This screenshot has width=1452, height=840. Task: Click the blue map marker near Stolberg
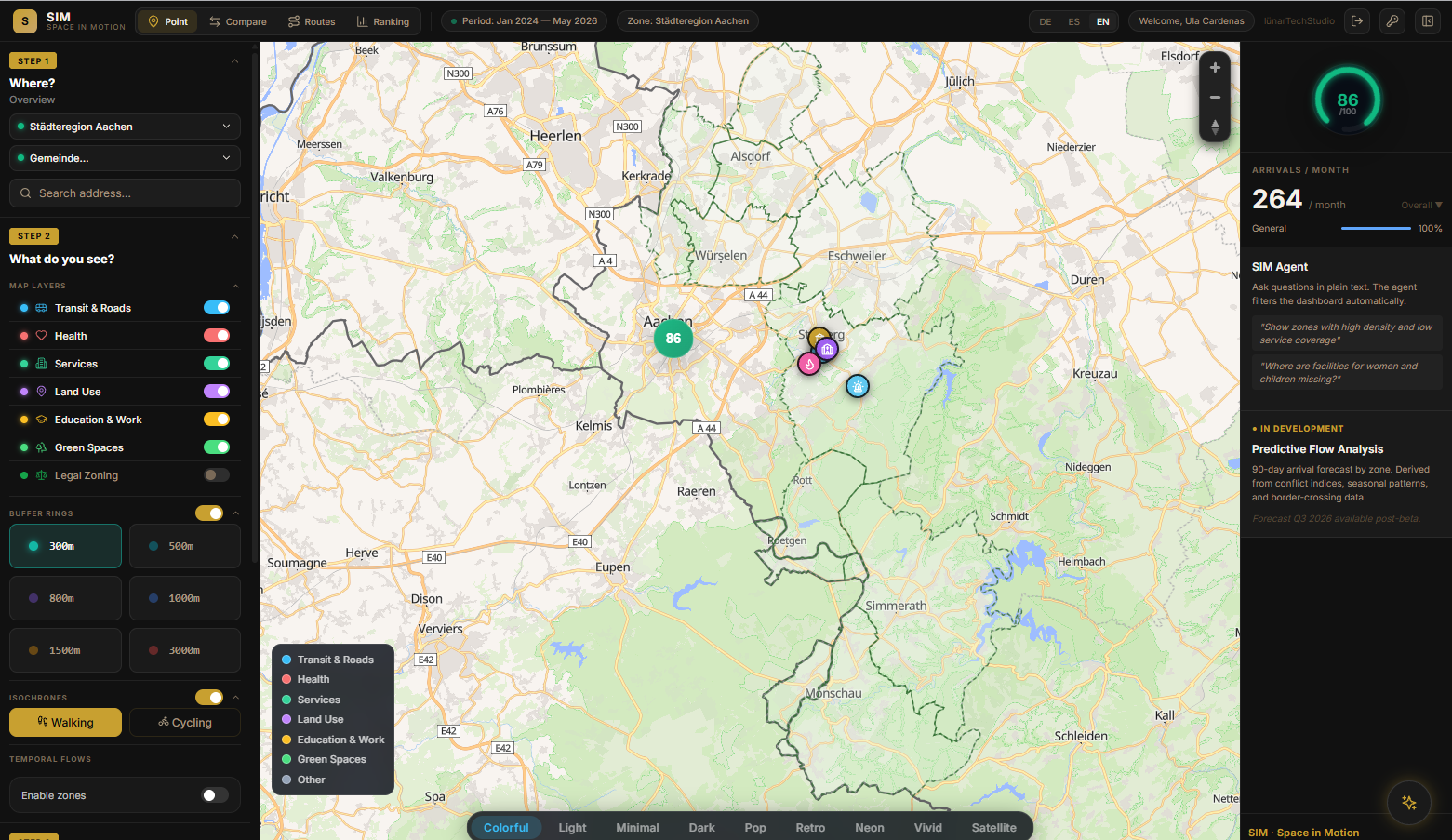coord(858,386)
